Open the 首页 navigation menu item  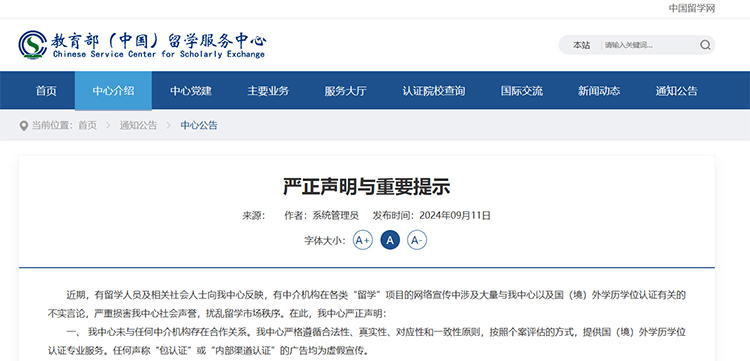click(x=46, y=91)
